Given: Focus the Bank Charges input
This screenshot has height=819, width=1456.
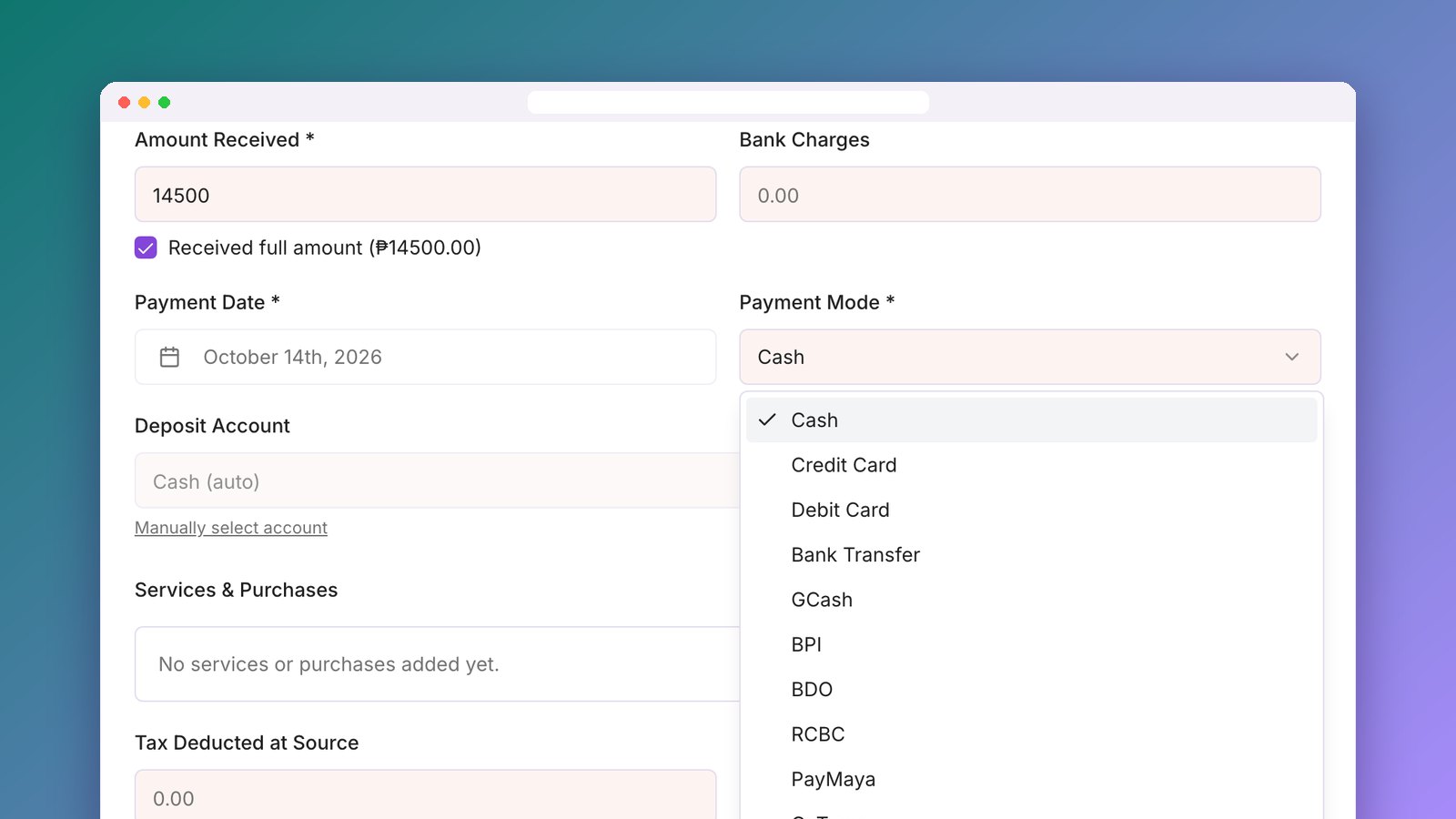Looking at the screenshot, I should [1030, 195].
